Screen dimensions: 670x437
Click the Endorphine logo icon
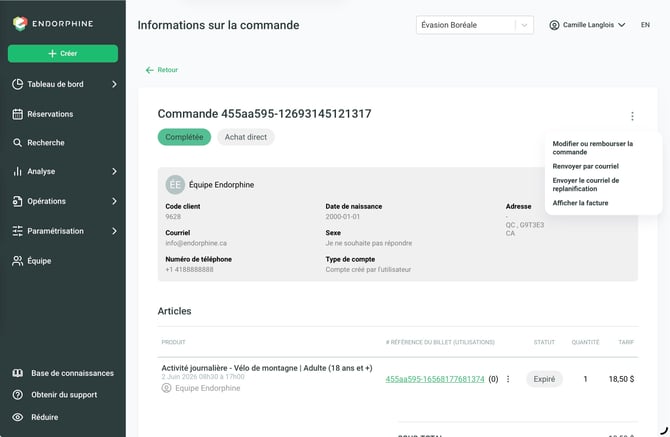[20, 23]
